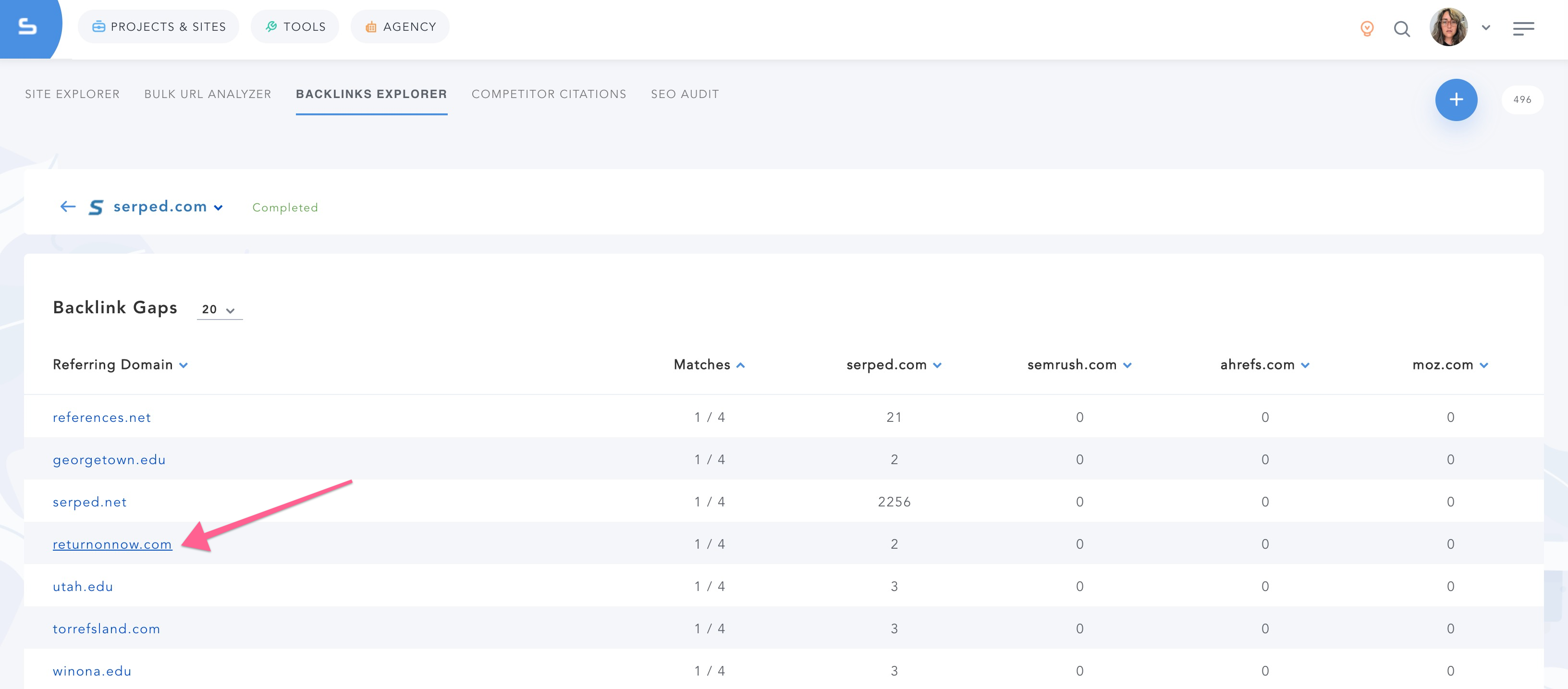Open winona.edu link
The image size is (1568, 689).
coord(92,671)
